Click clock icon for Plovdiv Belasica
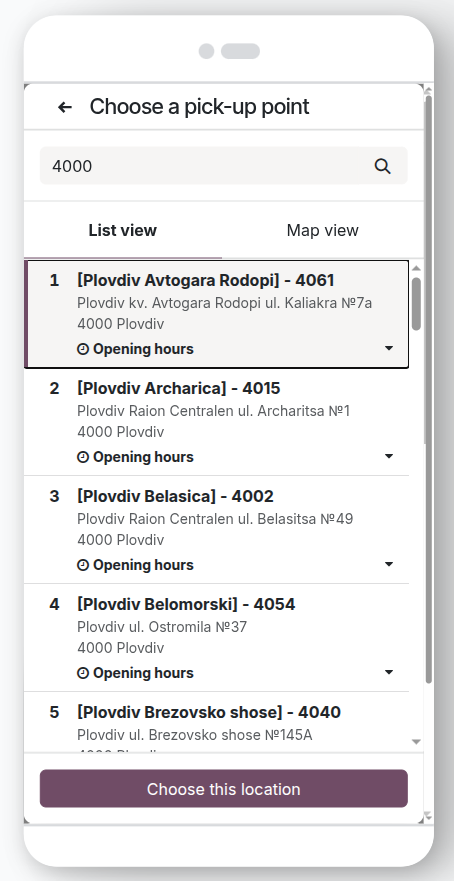 tap(83, 565)
